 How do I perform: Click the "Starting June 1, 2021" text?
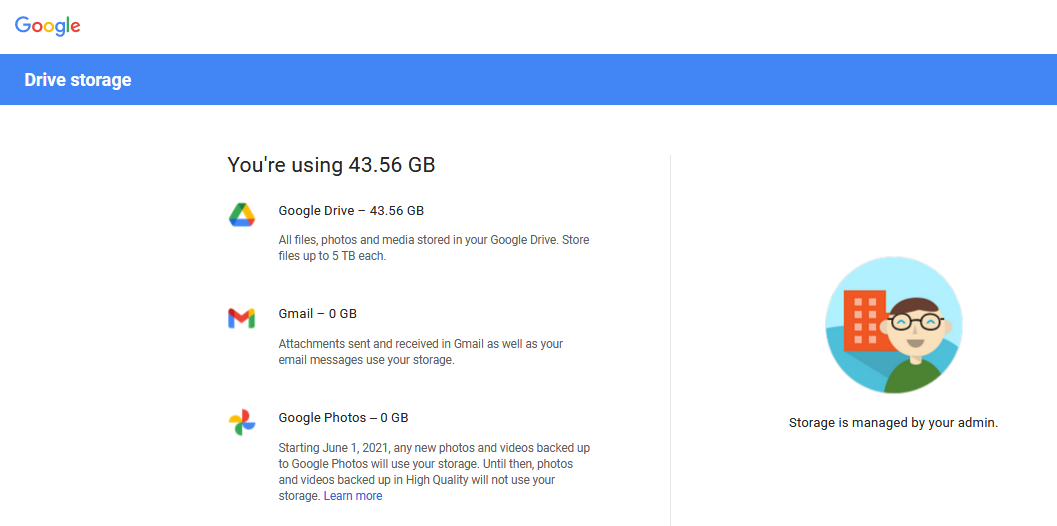332,448
